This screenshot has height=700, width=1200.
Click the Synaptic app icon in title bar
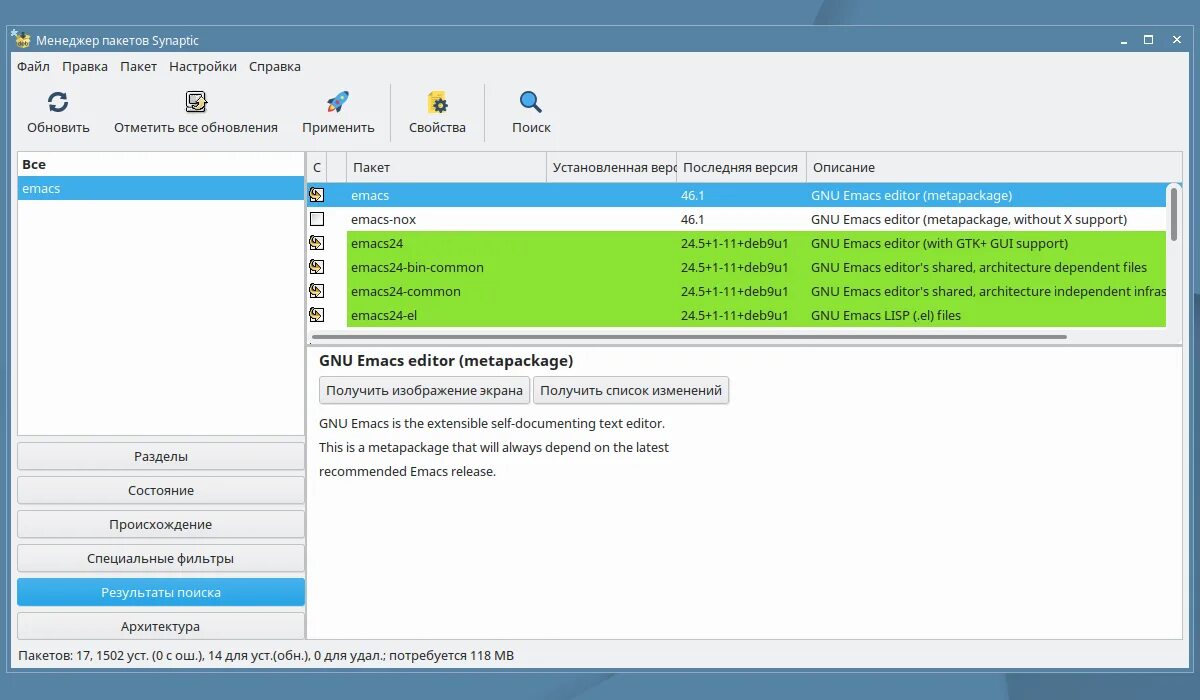pyautogui.click(x=20, y=40)
